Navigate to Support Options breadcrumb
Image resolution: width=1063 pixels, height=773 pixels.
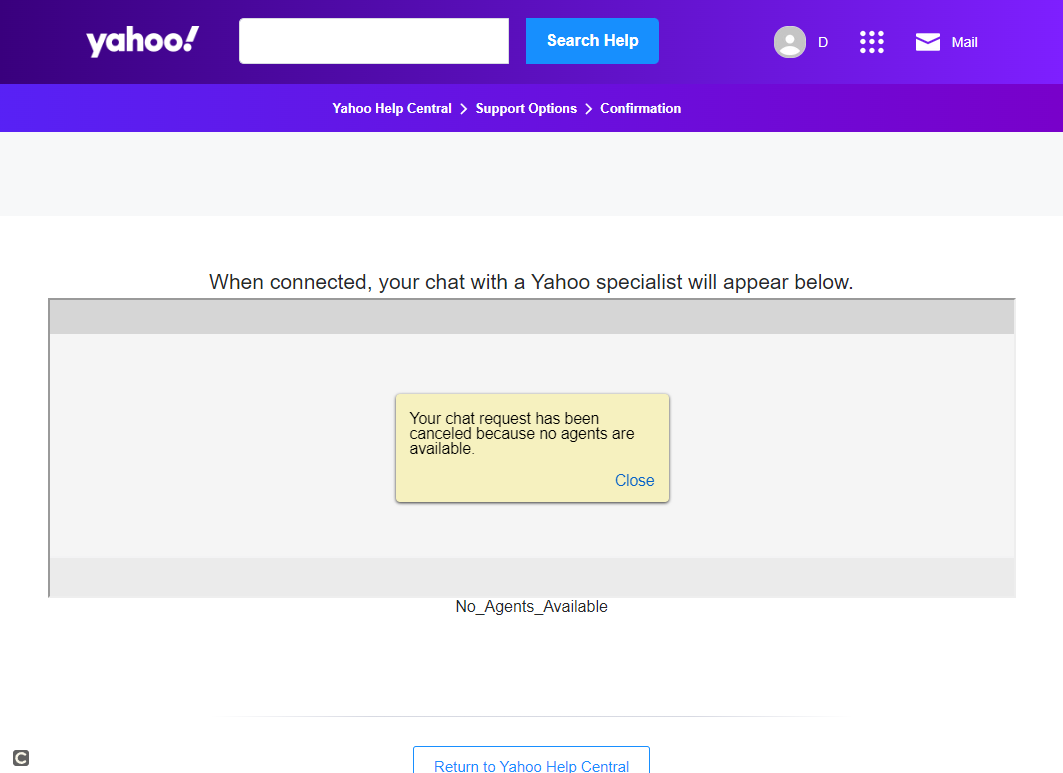coord(526,109)
